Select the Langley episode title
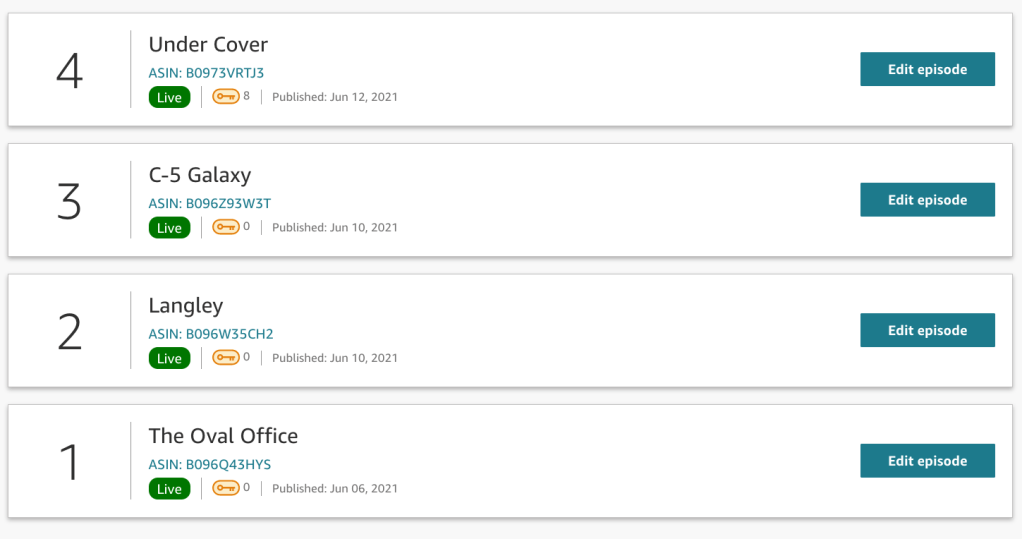 (x=186, y=306)
